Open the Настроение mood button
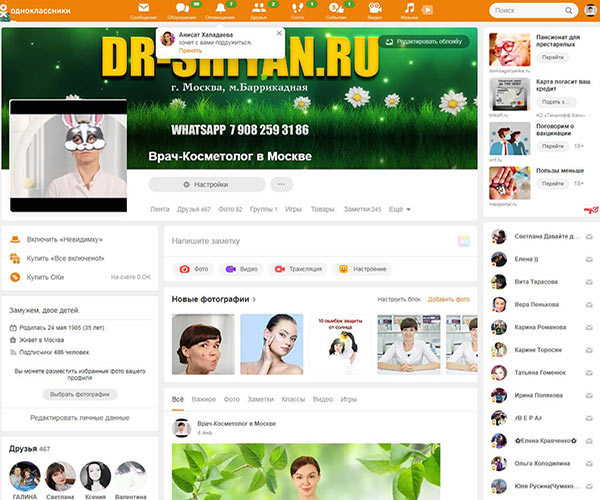Screen dimensions: 600x500 [x=363, y=269]
